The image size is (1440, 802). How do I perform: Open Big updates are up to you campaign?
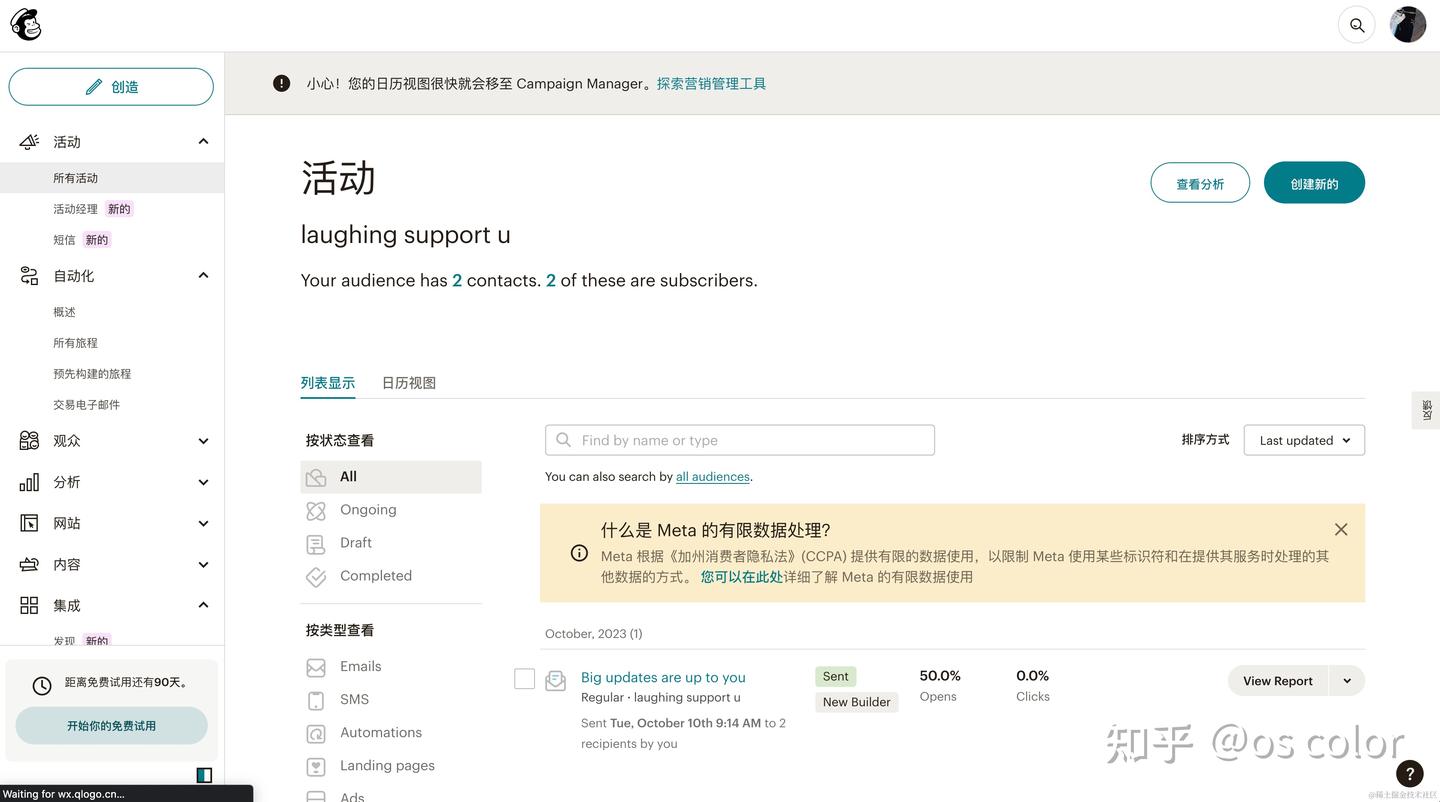663,677
